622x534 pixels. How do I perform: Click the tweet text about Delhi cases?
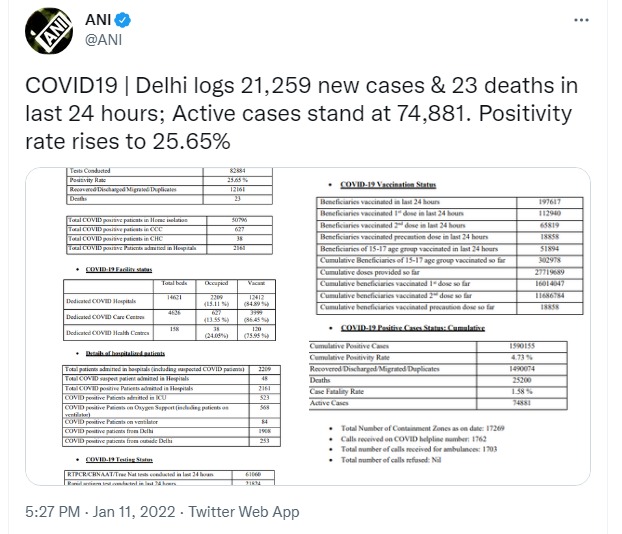301,113
